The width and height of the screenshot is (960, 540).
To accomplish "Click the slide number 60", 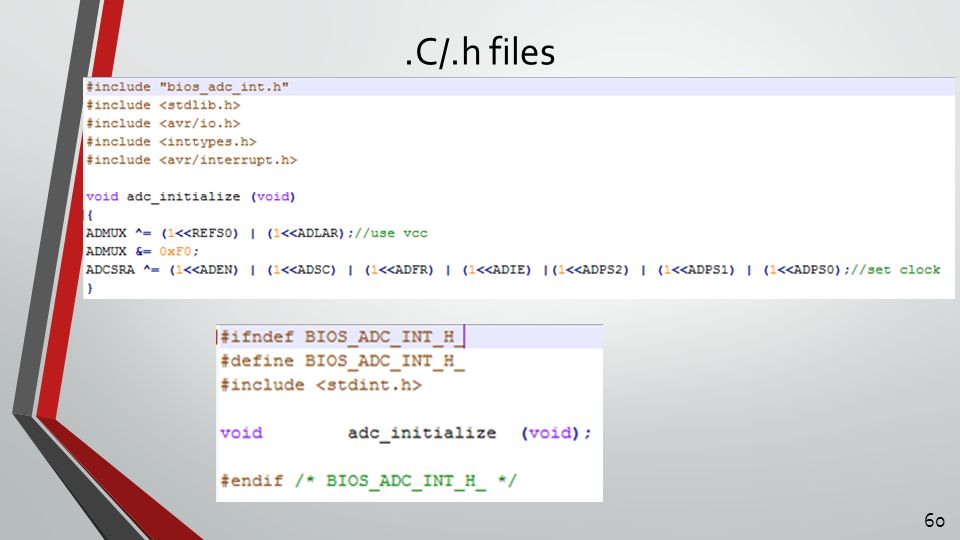I will 934,520.
